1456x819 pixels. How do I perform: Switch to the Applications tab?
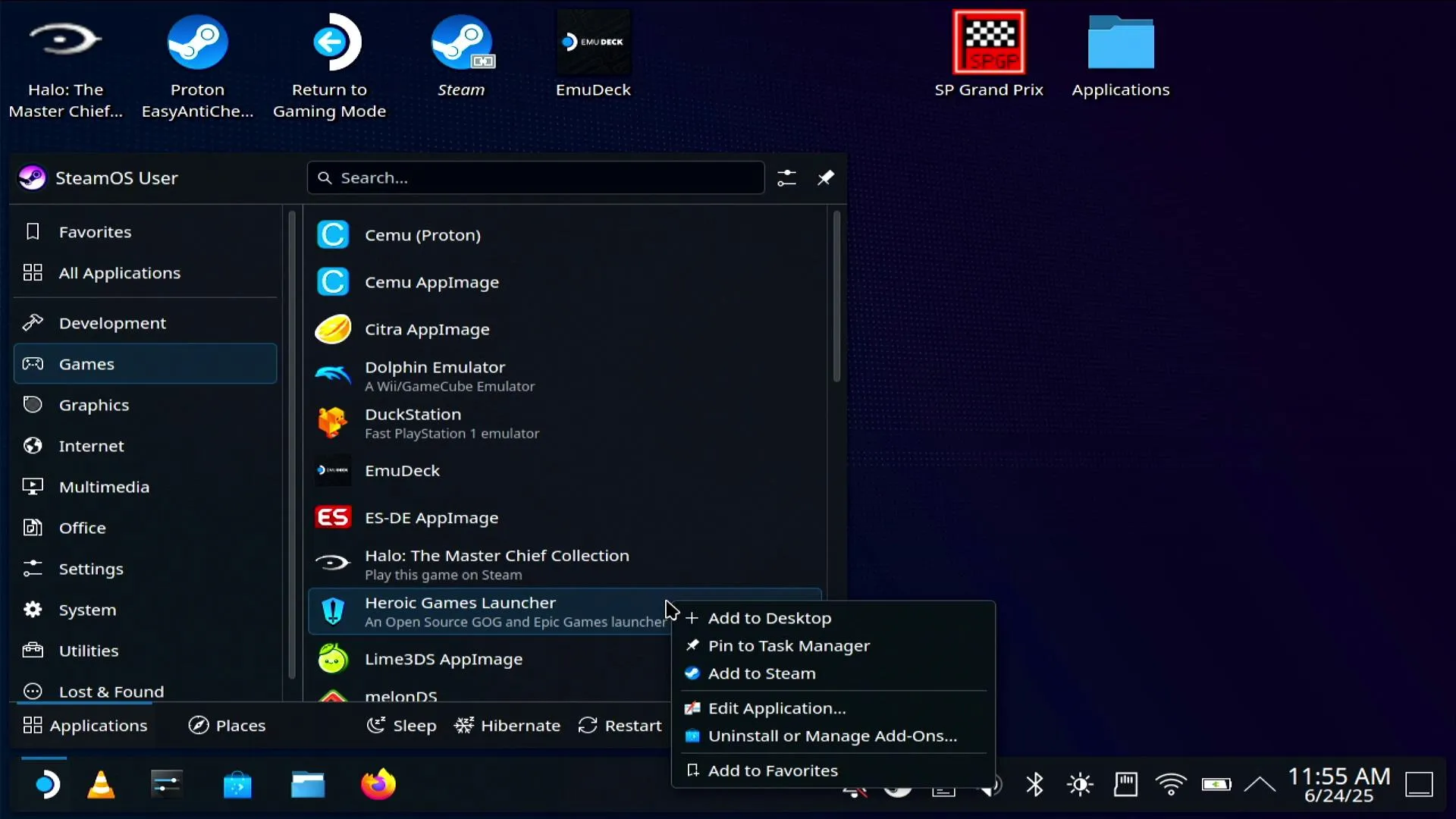pos(85,726)
